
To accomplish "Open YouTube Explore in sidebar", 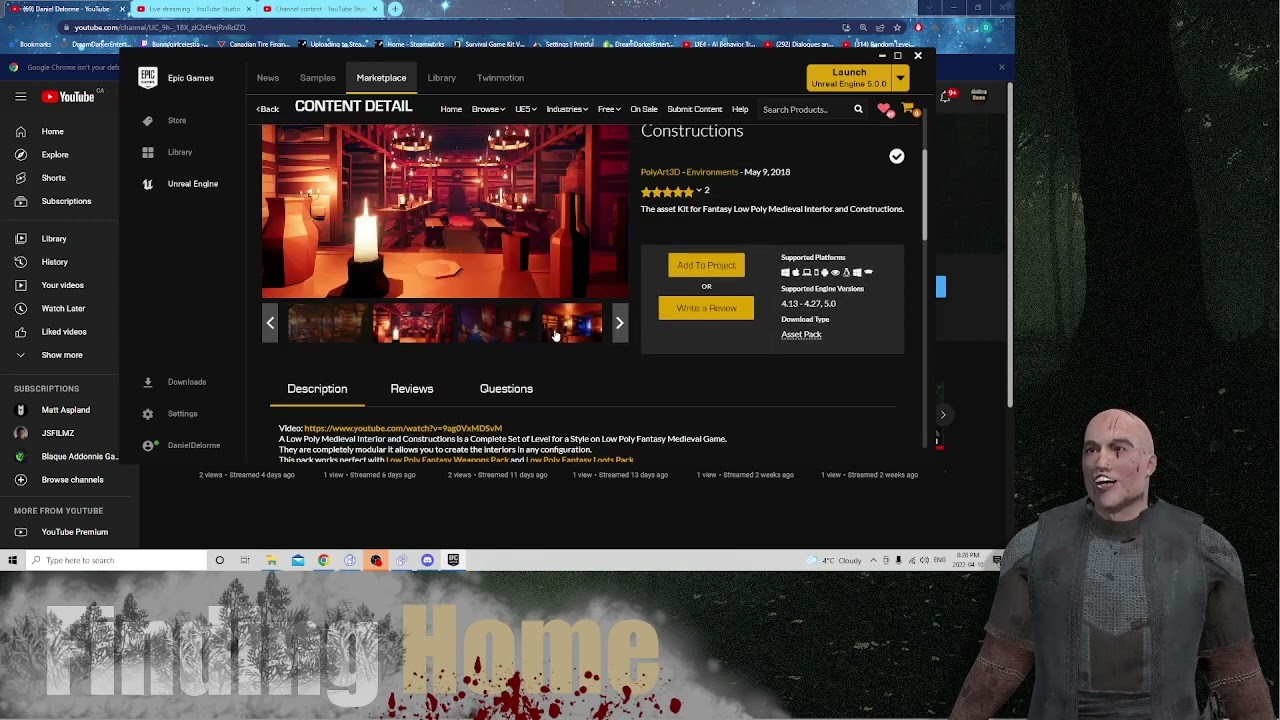I will pyautogui.click(x=54, y=155).
